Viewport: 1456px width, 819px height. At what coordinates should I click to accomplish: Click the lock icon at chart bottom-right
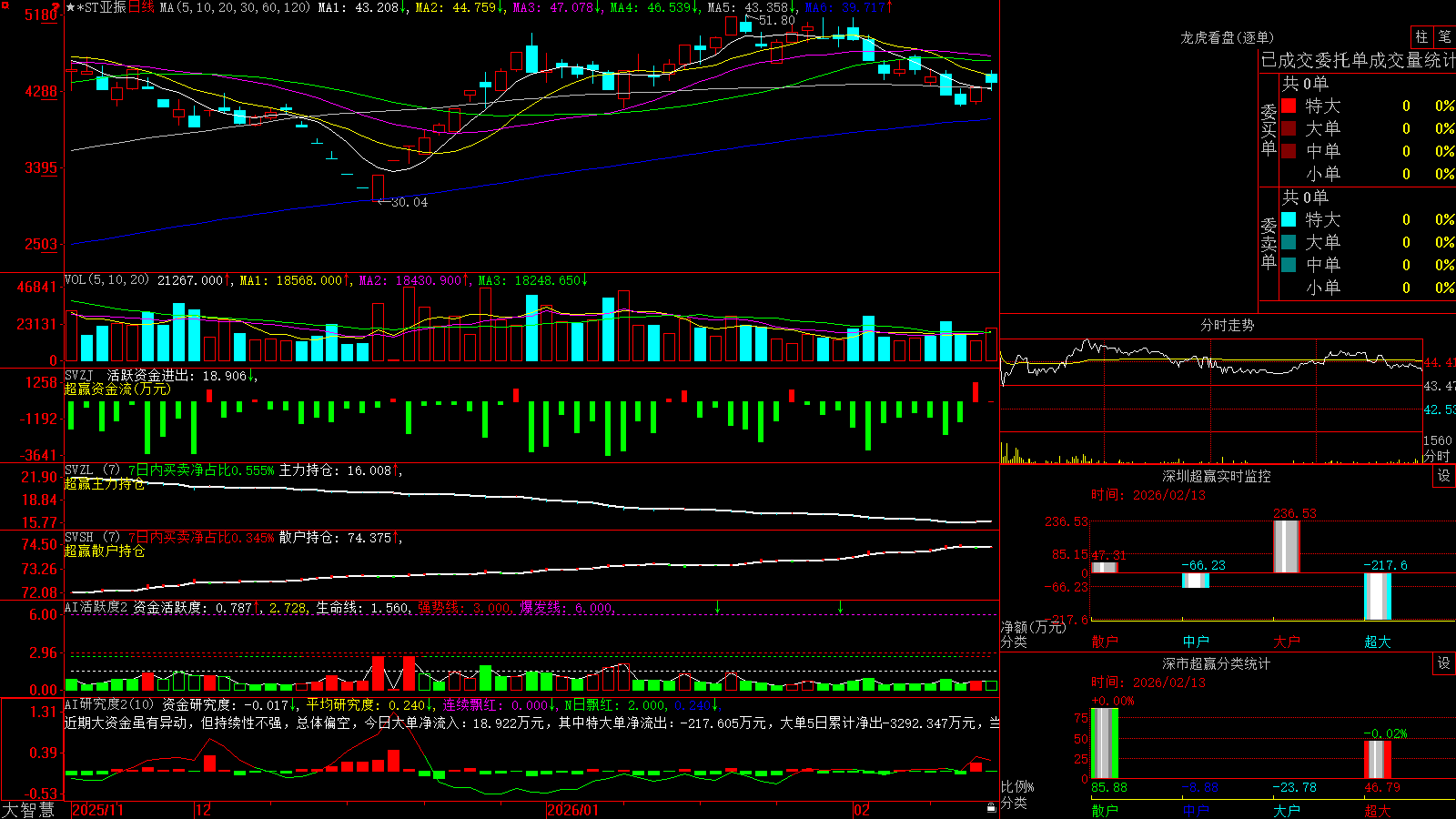(x=991, y=808)
